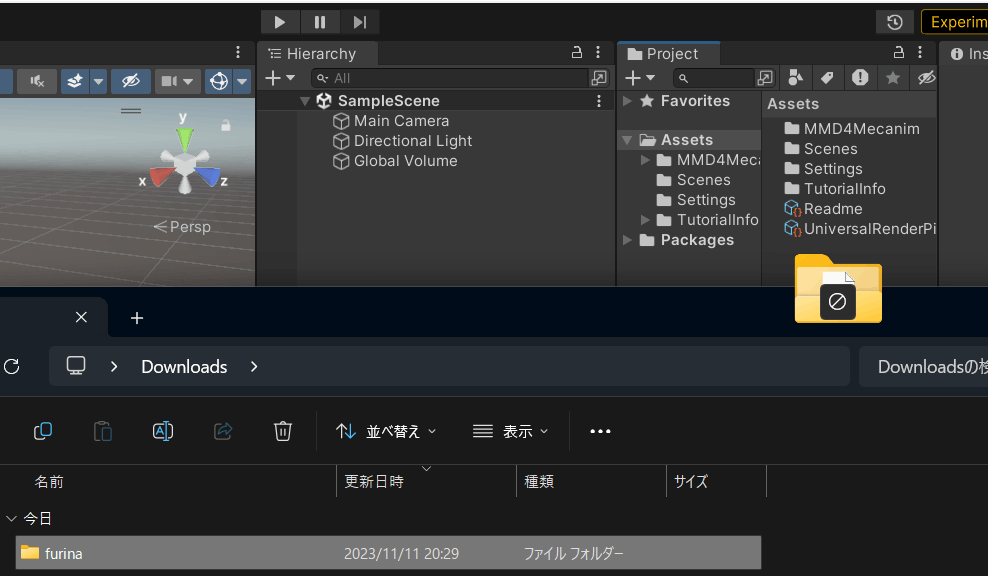Select Directional Light object
The image size is (988, 576).
(403, 141)
